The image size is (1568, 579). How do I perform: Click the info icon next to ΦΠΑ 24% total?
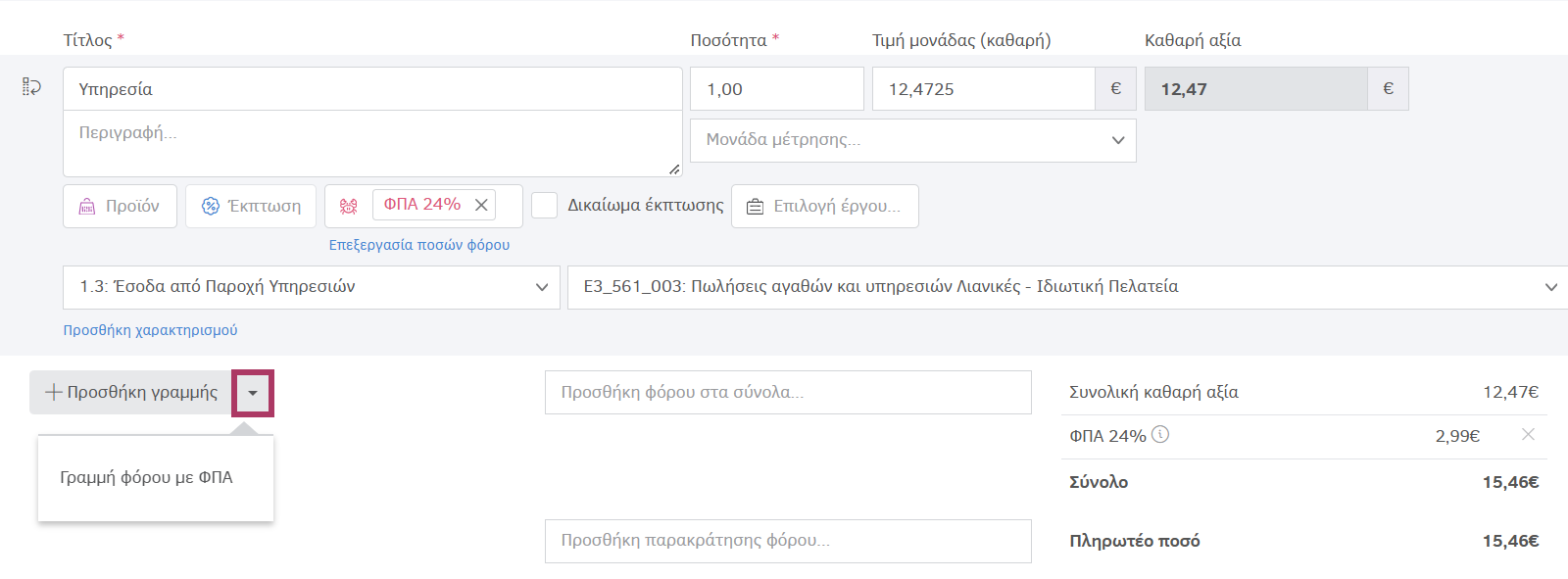pos(1160,434)
